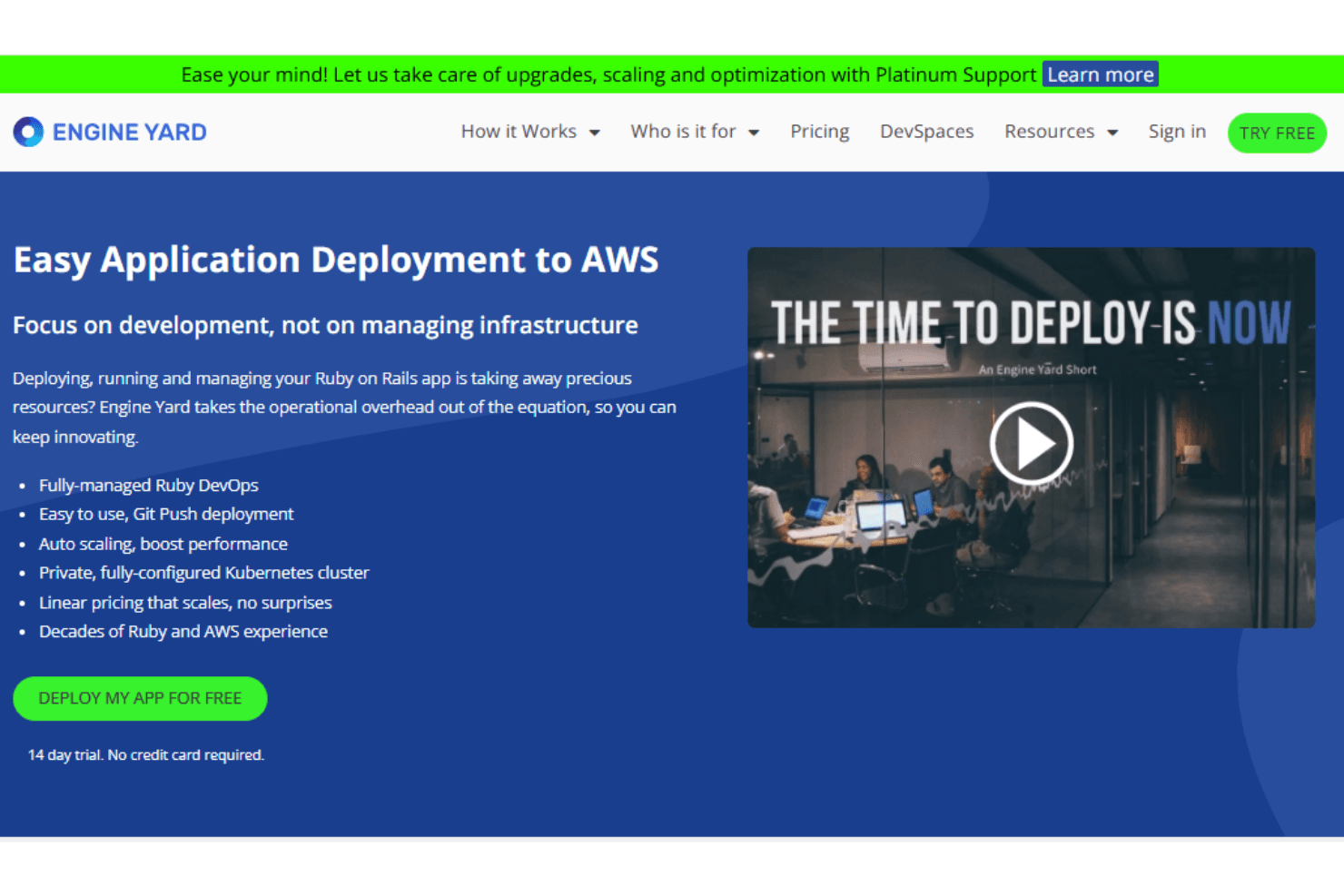This screenshot has height=896, width=1344.
Task: Click the bullet Fully-managed Ruby DevOps
Action: (x=149, y=485)
